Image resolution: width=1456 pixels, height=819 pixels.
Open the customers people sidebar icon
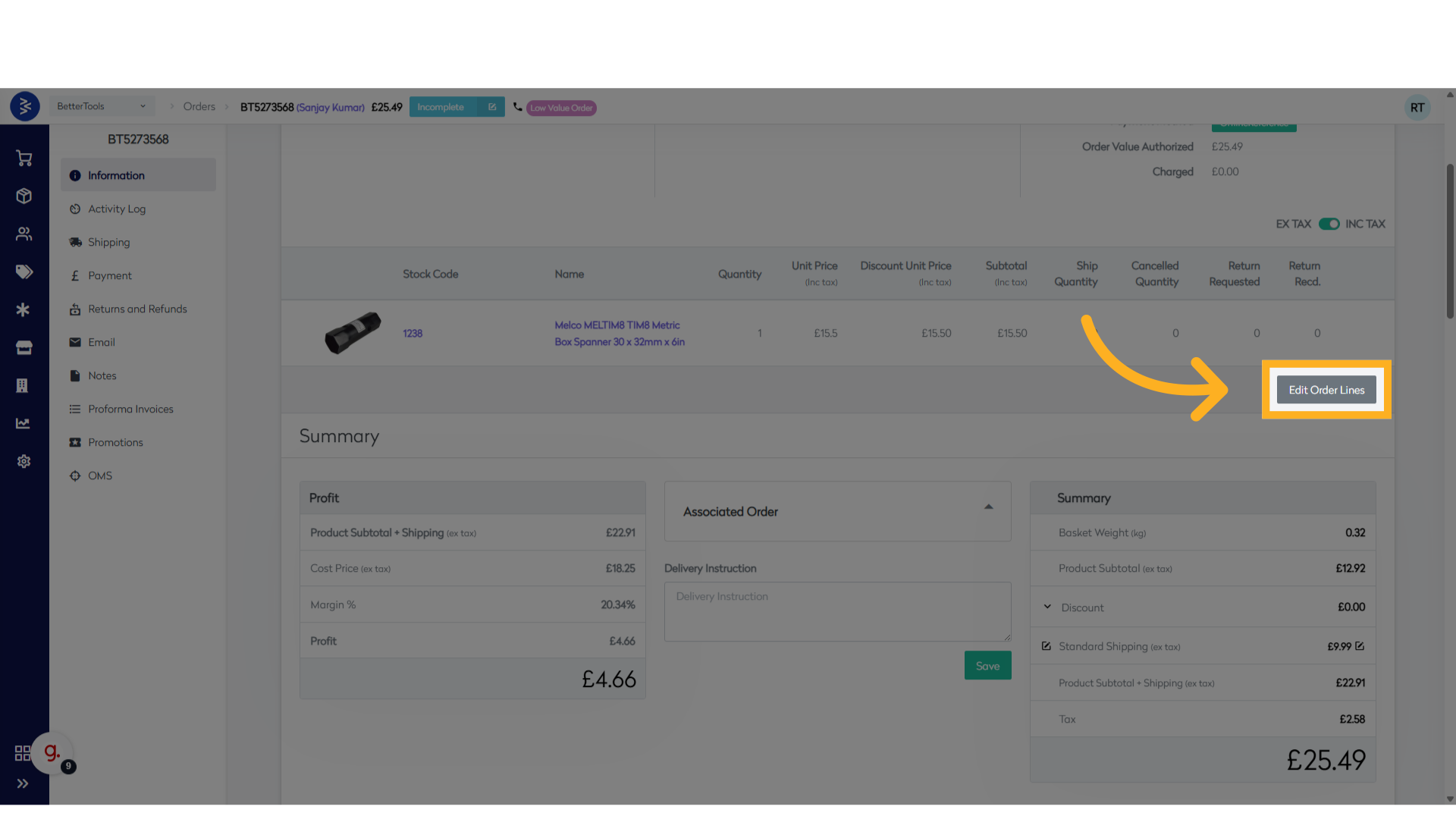[x=24, y=234]
